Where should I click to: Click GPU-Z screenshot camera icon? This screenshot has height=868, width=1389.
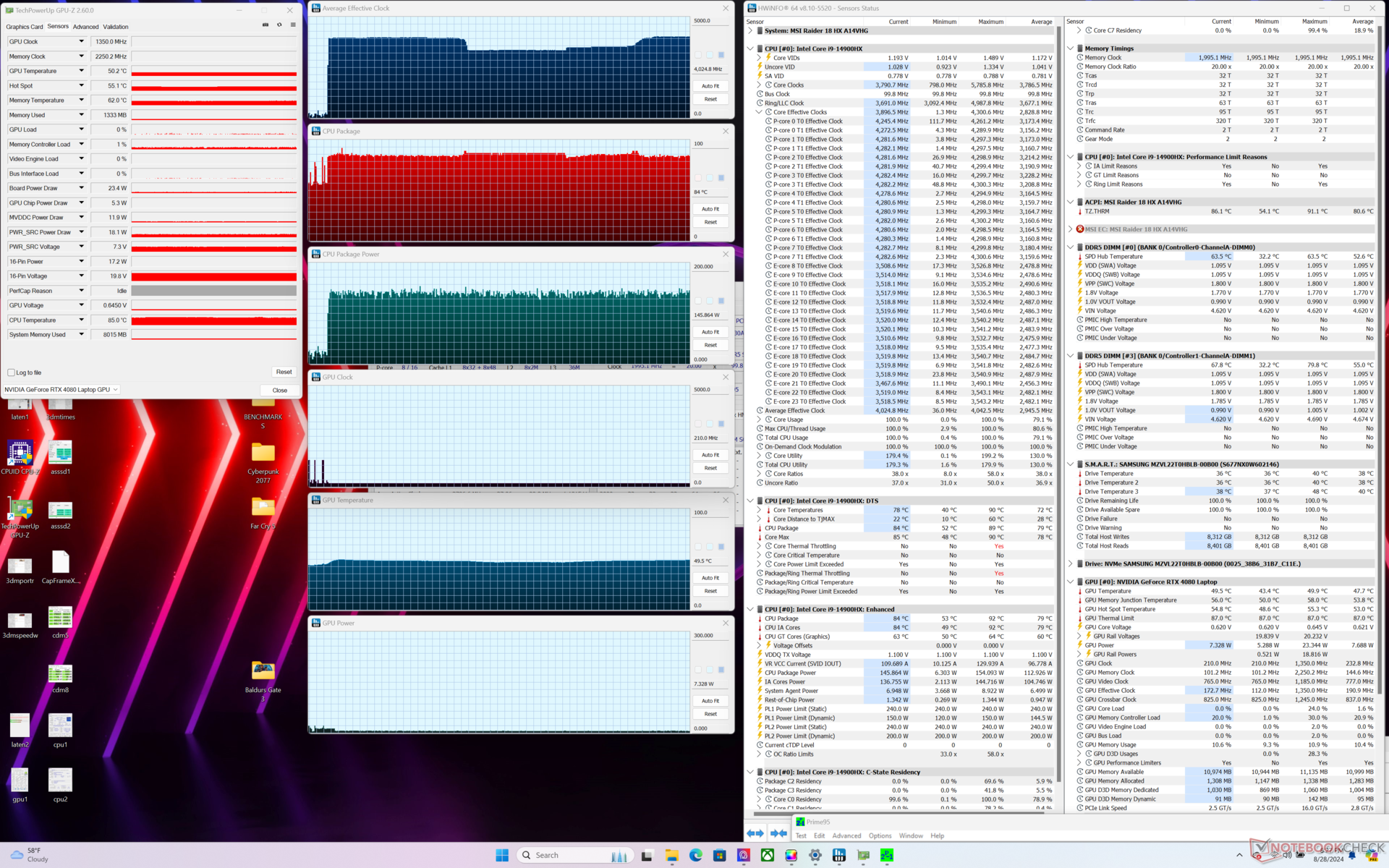click(x=266, y=25)
